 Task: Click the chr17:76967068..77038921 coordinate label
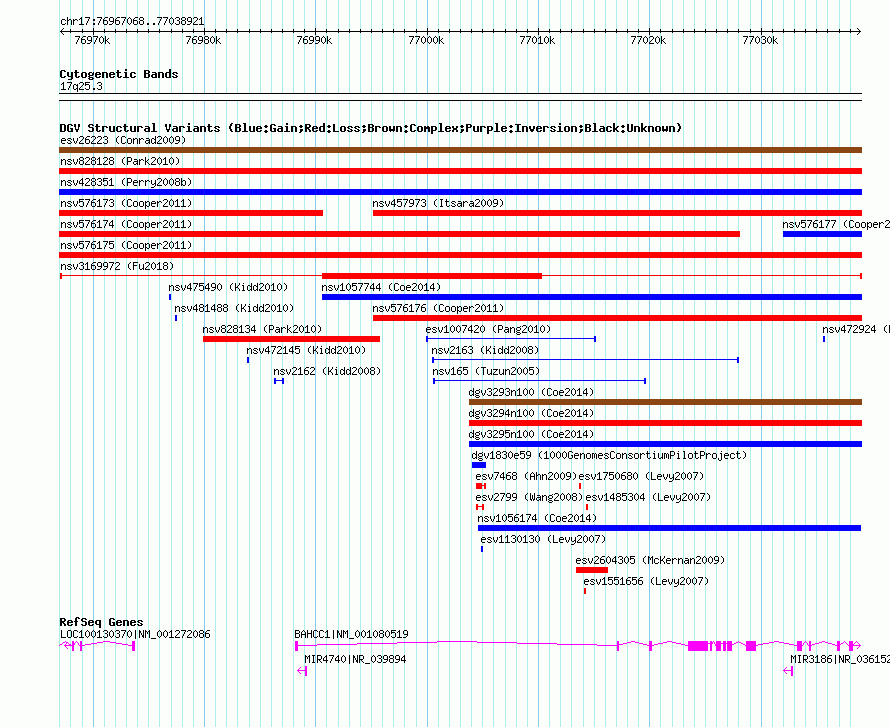(132, 21)
